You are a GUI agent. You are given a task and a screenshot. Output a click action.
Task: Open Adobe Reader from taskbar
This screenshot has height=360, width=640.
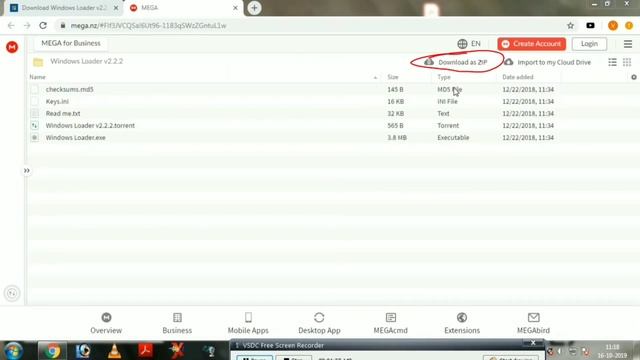(145, 351)
